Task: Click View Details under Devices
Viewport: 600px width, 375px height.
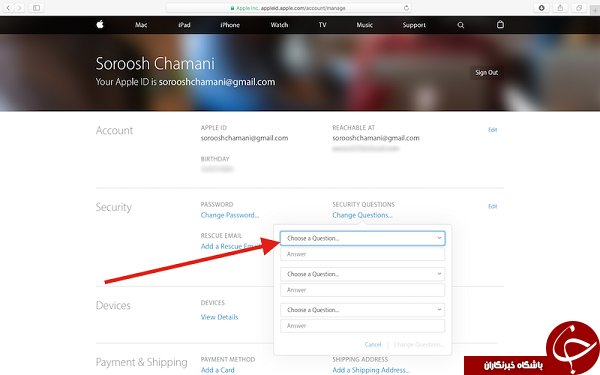Action: click(219, 317)
